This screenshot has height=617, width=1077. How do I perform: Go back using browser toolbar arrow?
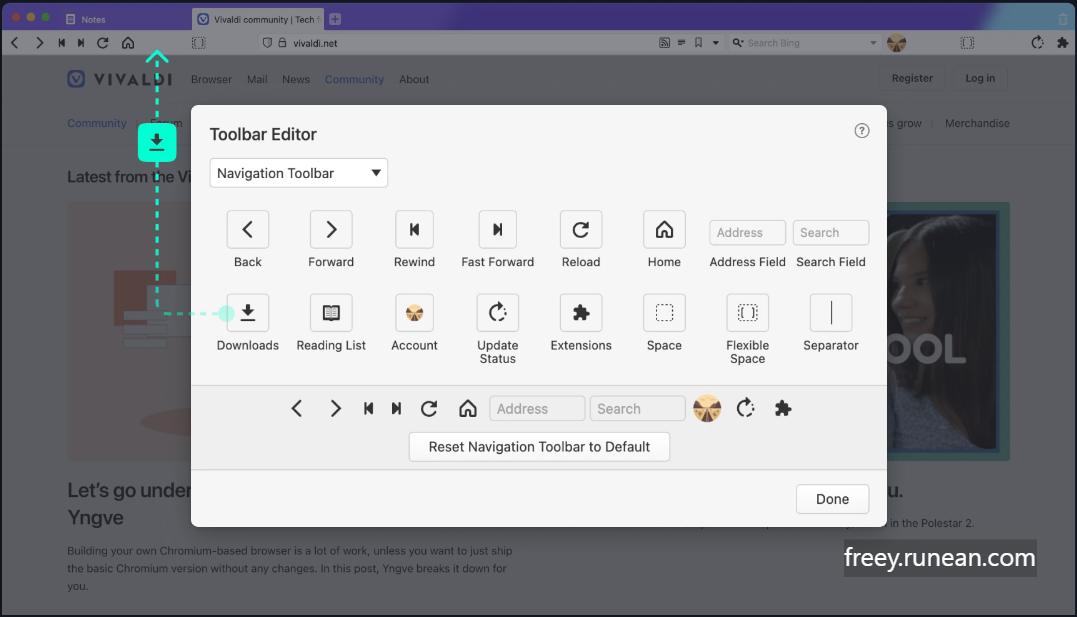tap(14, 43)
